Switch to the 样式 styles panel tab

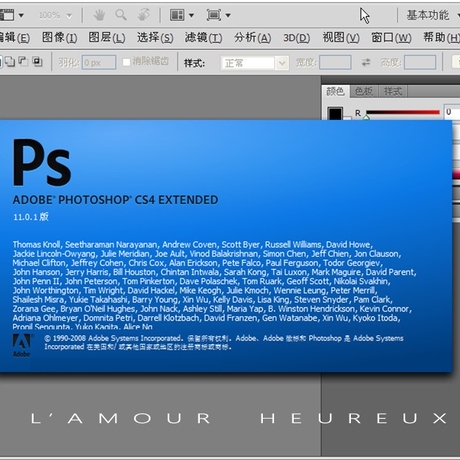coord(393,91)
